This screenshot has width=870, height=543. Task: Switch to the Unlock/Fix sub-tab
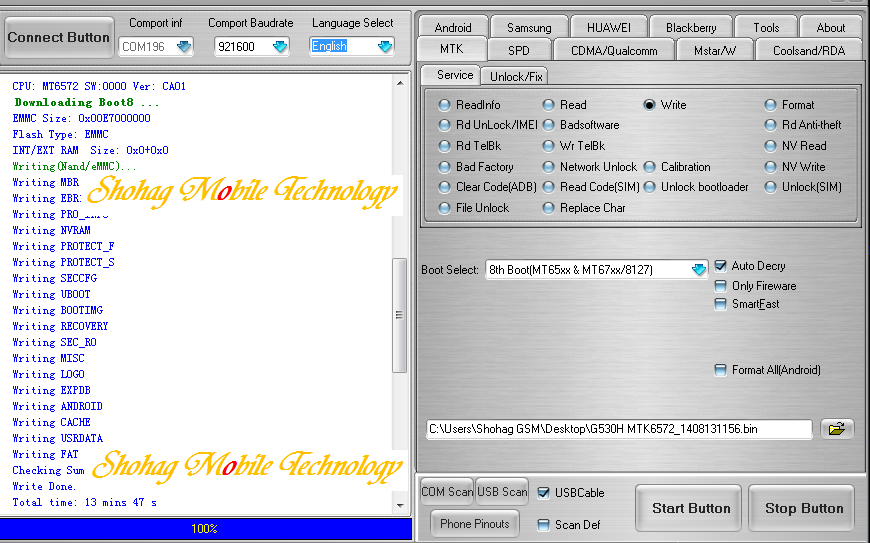click(x=516, y=77)
